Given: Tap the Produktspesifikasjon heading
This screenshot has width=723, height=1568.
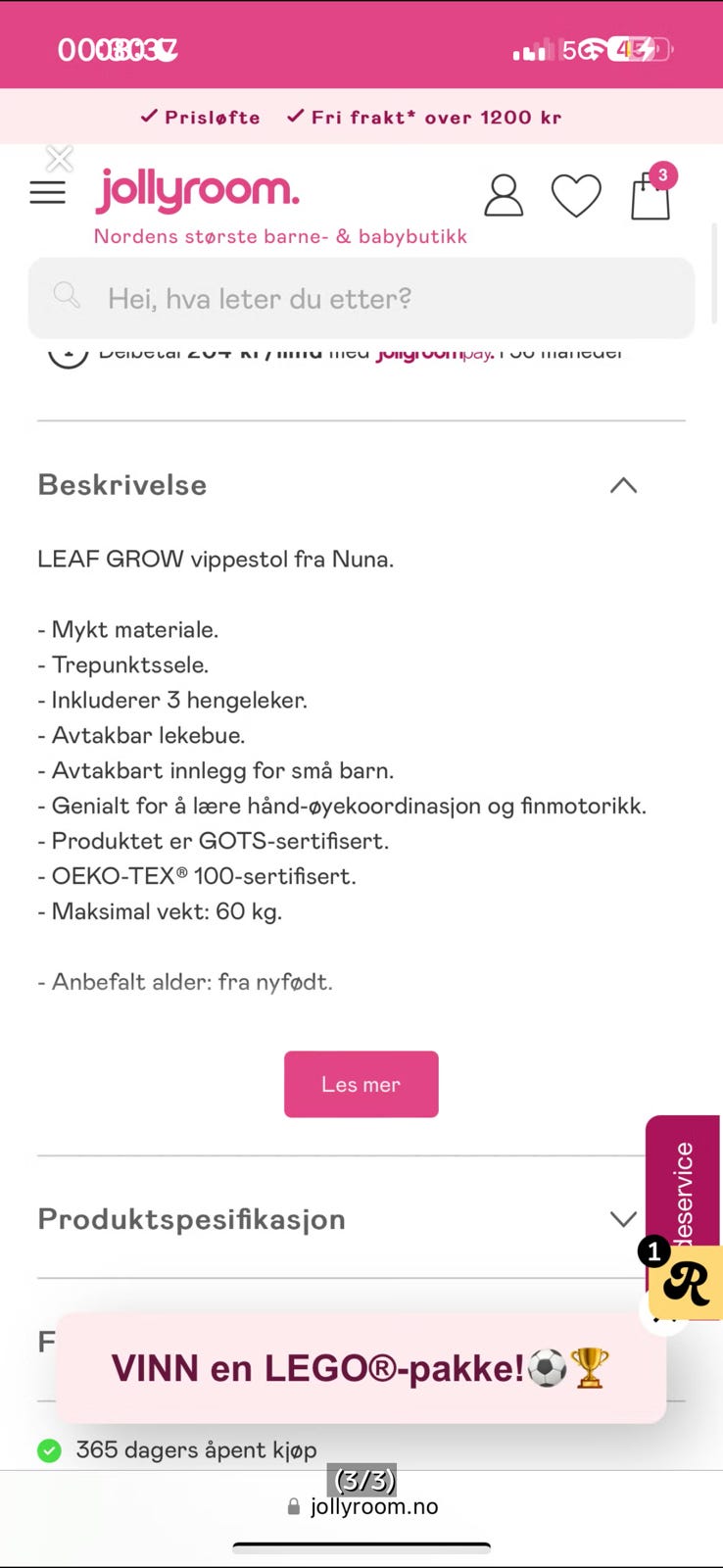Looking at the screenshot, I should coord(192,1219).
